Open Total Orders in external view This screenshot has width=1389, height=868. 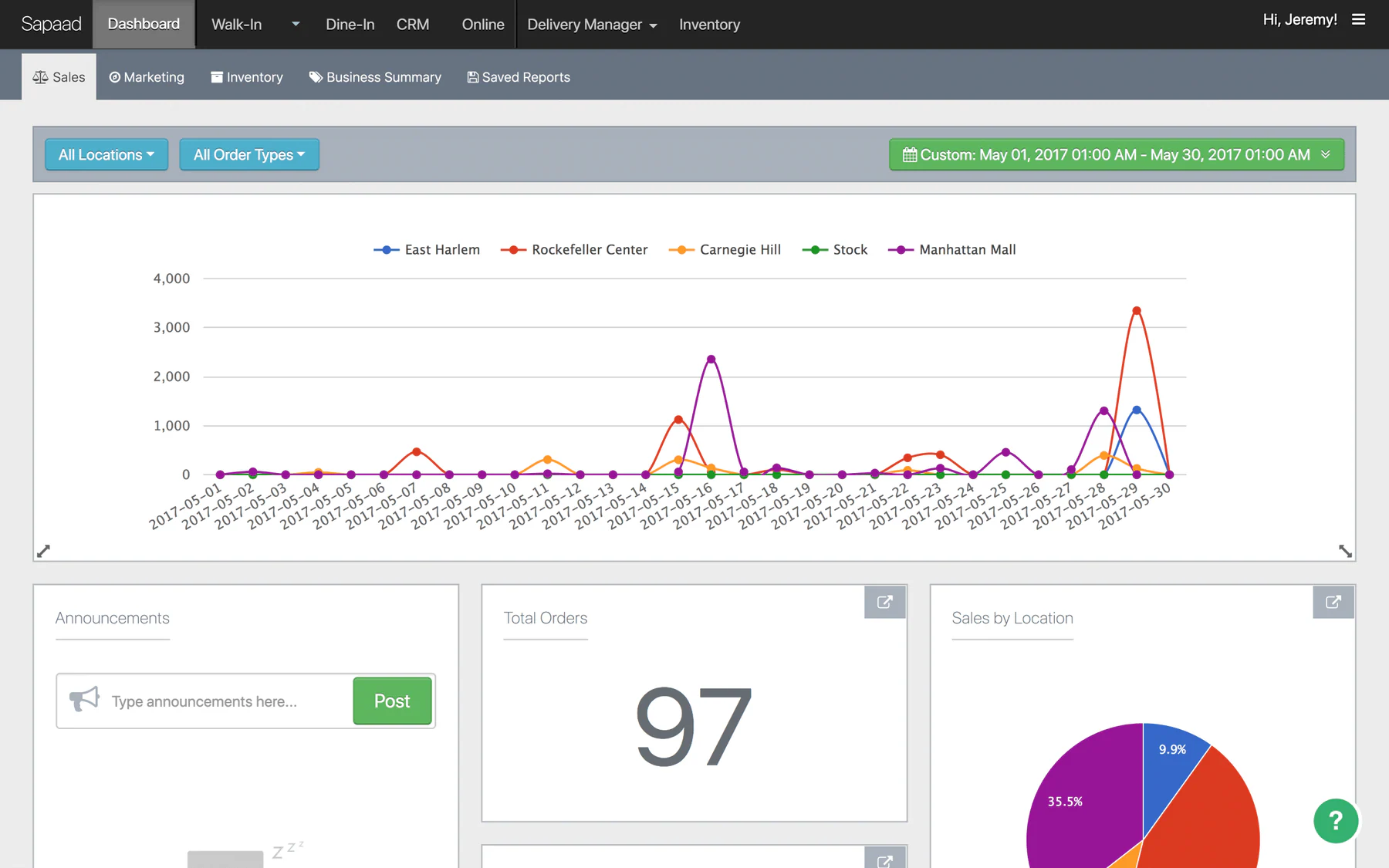coord(885,602)
